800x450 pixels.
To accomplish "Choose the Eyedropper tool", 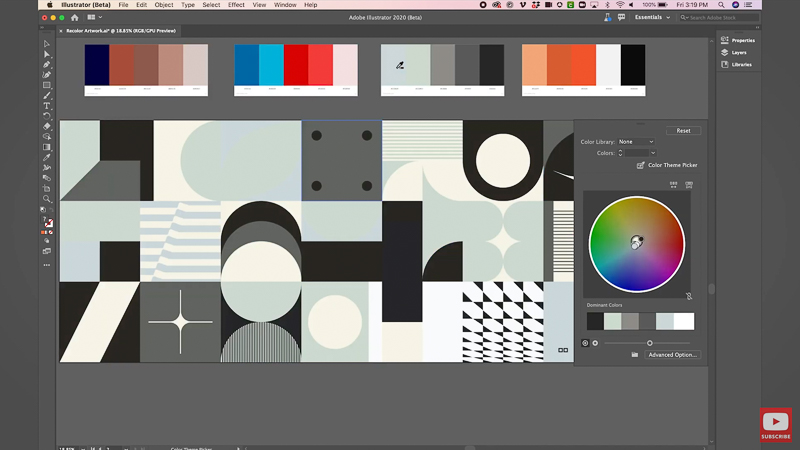I will pos(46,157).
